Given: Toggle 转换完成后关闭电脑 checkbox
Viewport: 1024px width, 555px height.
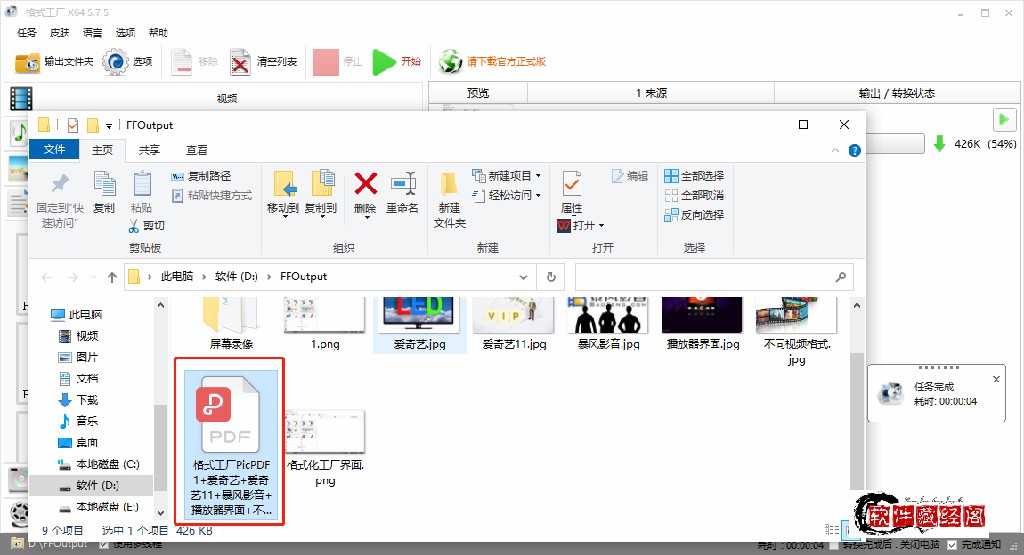Looking at the screenshot, I should tap(835, 545).
